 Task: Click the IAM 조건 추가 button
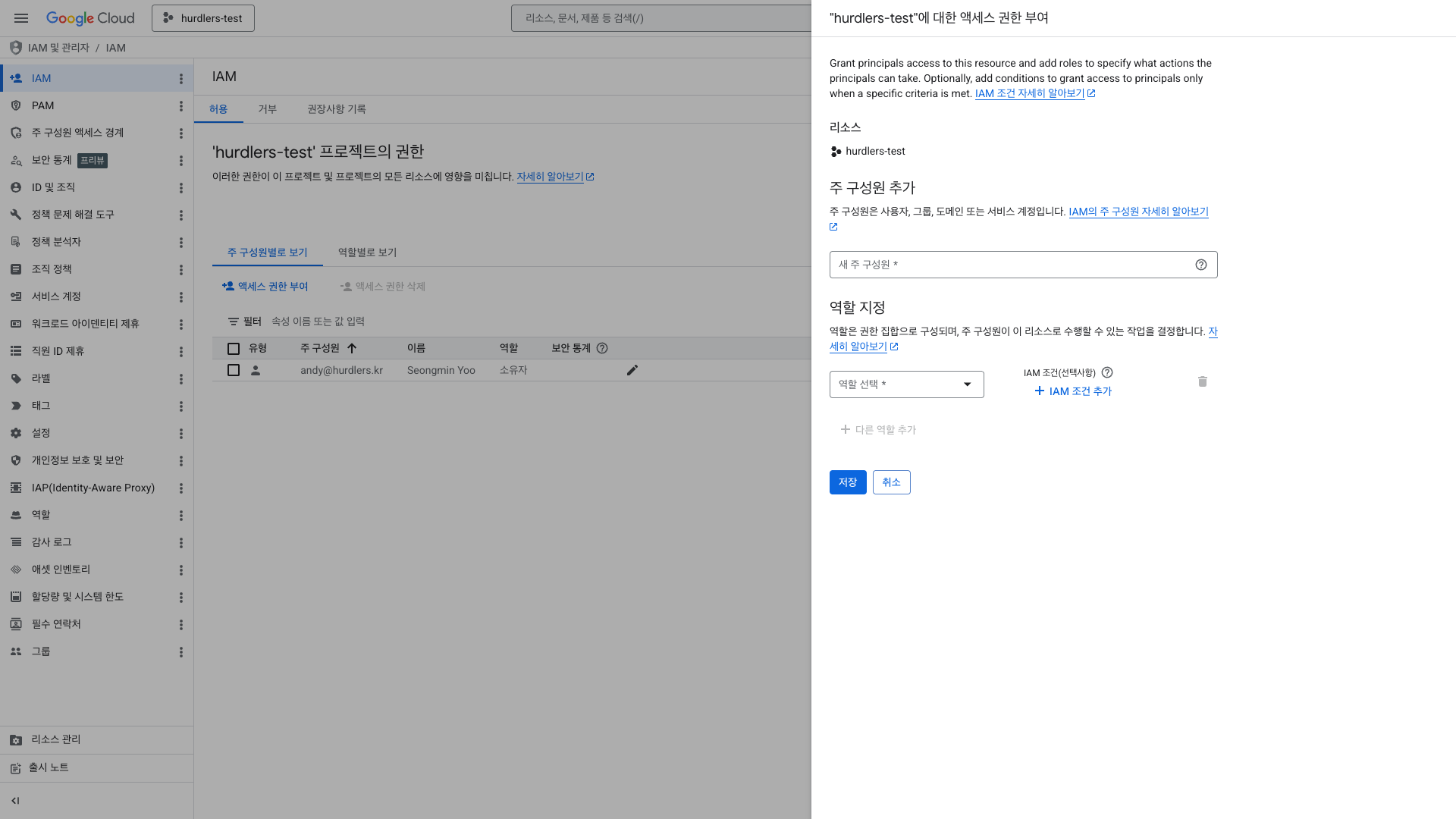coord(1073,391)
